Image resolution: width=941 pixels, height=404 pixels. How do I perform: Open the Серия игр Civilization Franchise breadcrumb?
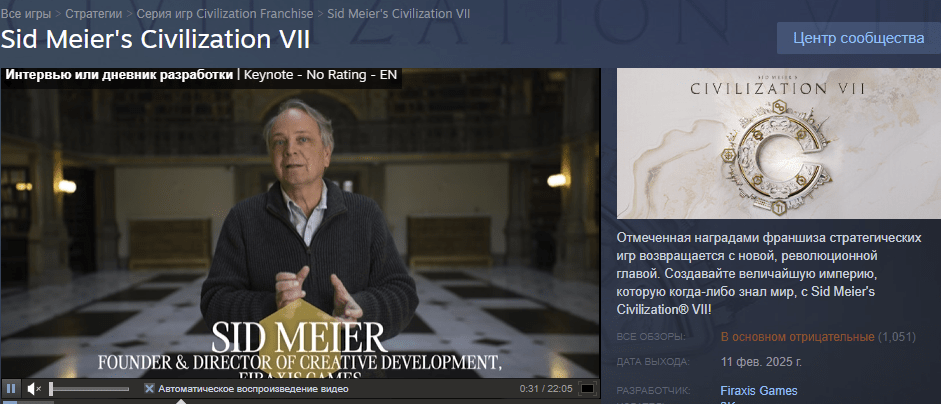point(225,13)
